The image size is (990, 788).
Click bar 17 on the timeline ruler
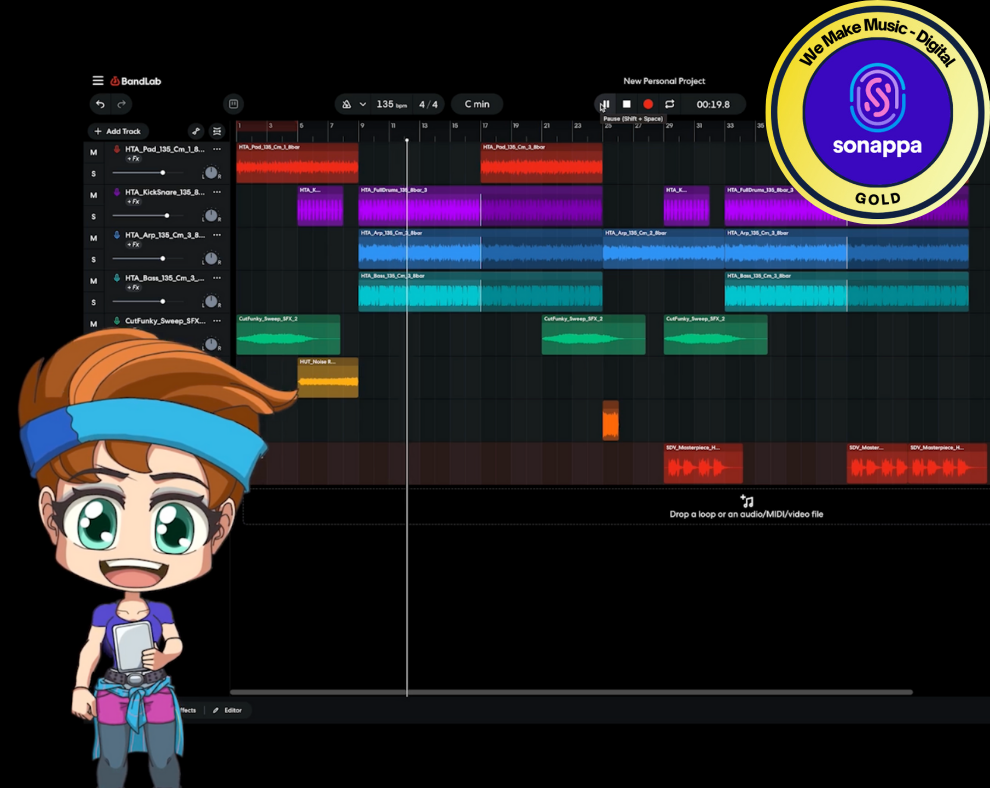tap(485, 126)
